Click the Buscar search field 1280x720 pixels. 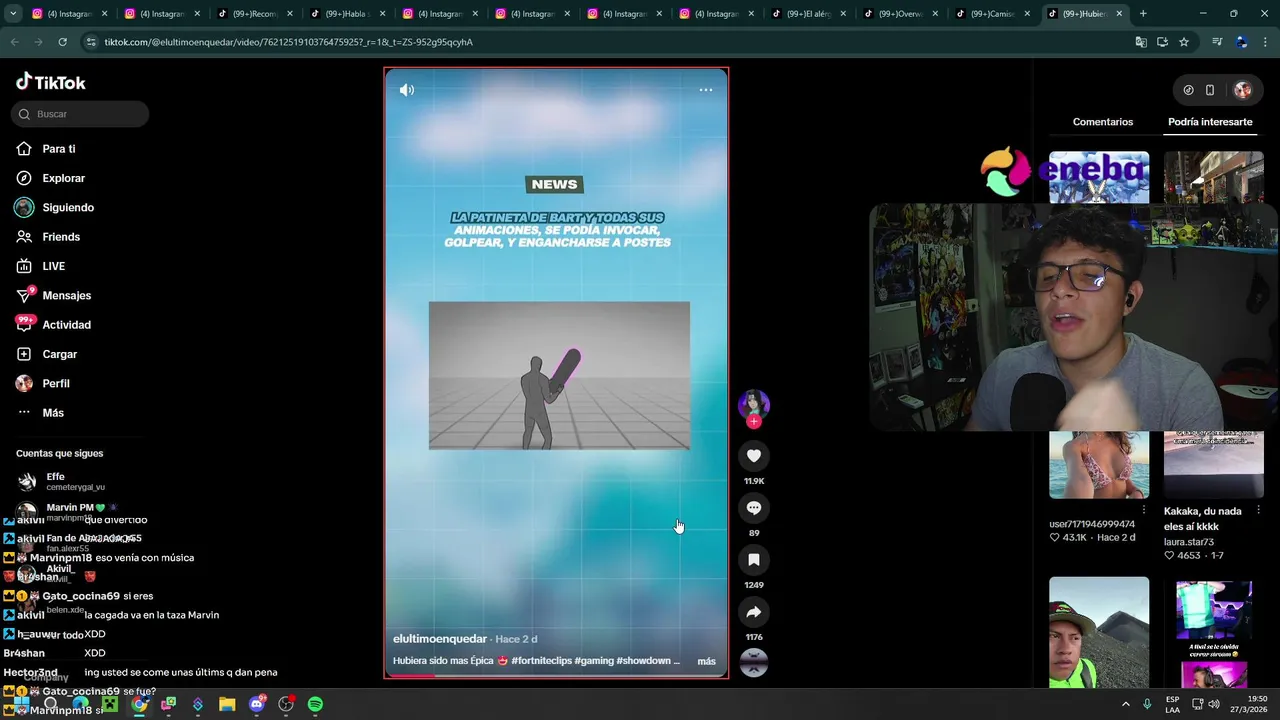click(x=80, y=114)
